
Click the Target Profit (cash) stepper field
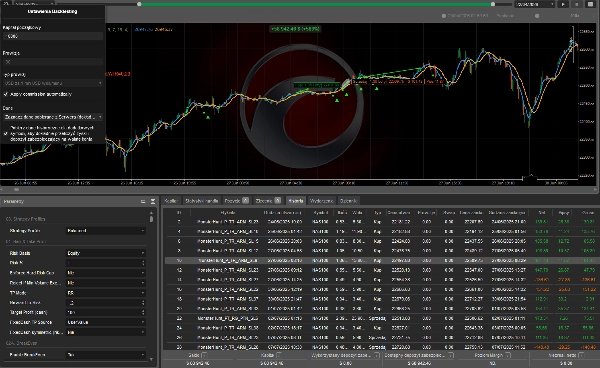(x=106, y=313)
